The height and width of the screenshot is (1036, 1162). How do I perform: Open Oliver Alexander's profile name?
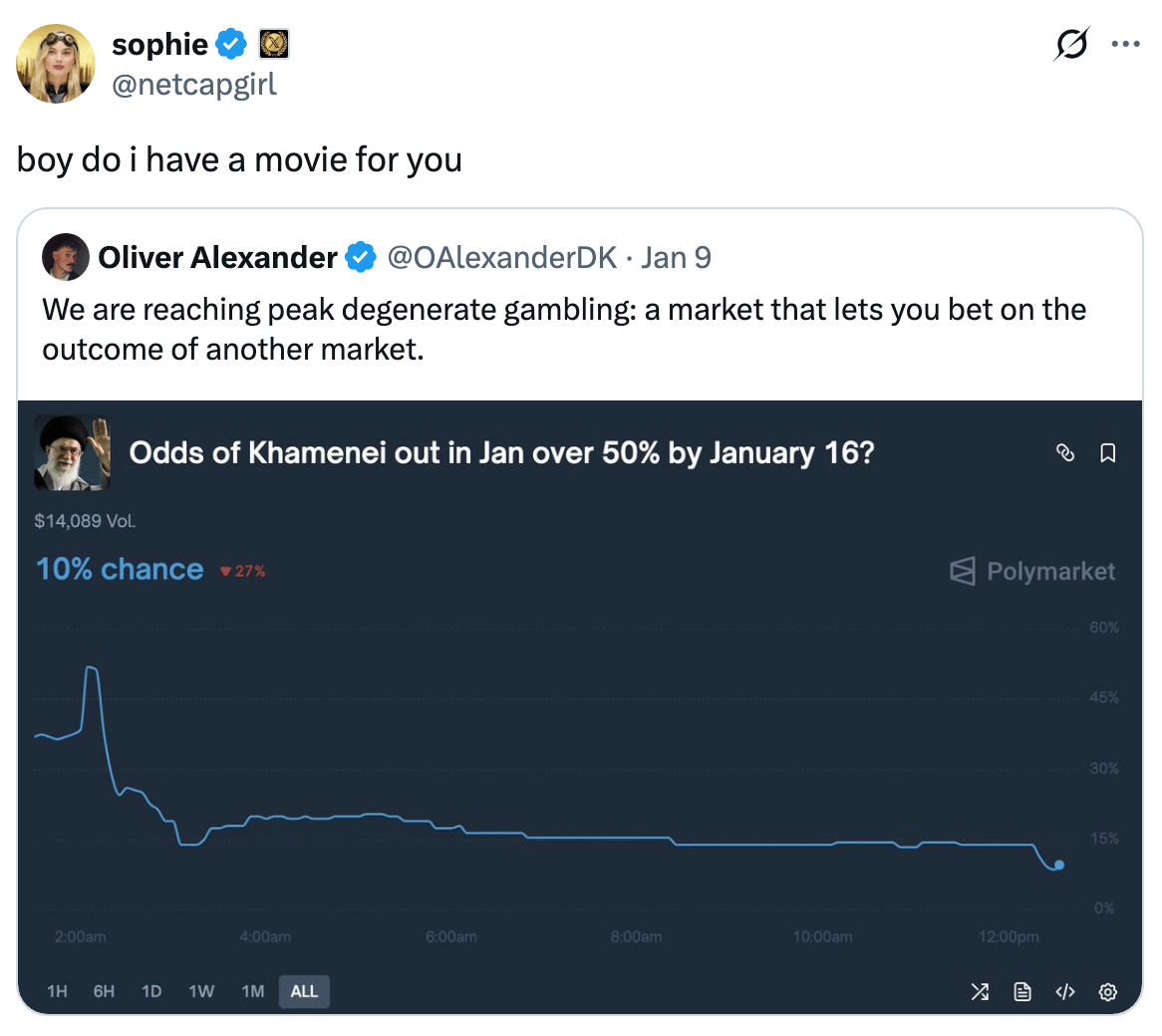pyautogui.click(x=217, y=258)
